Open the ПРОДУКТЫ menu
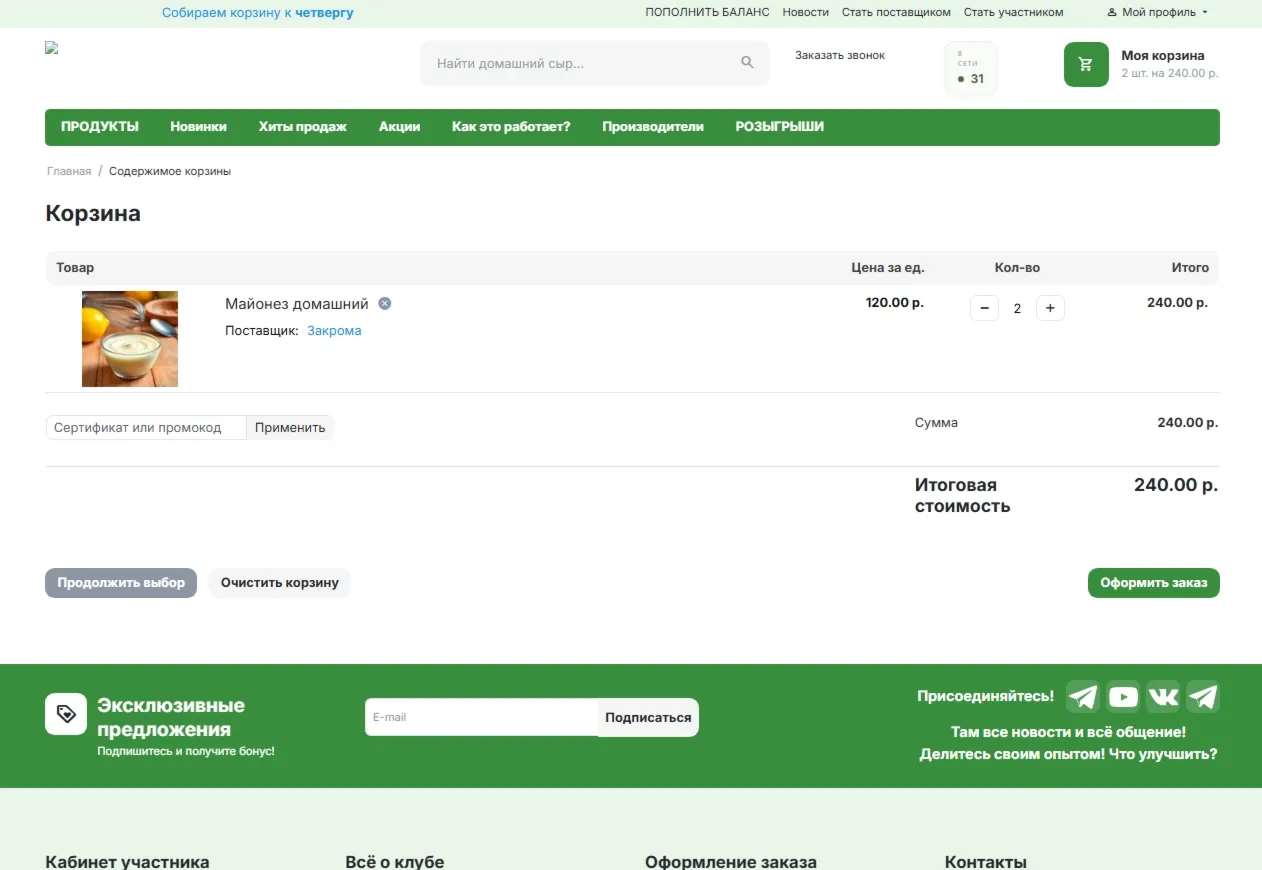The height and width of the screenshot is (870, 1262). (x=100, y=127)
